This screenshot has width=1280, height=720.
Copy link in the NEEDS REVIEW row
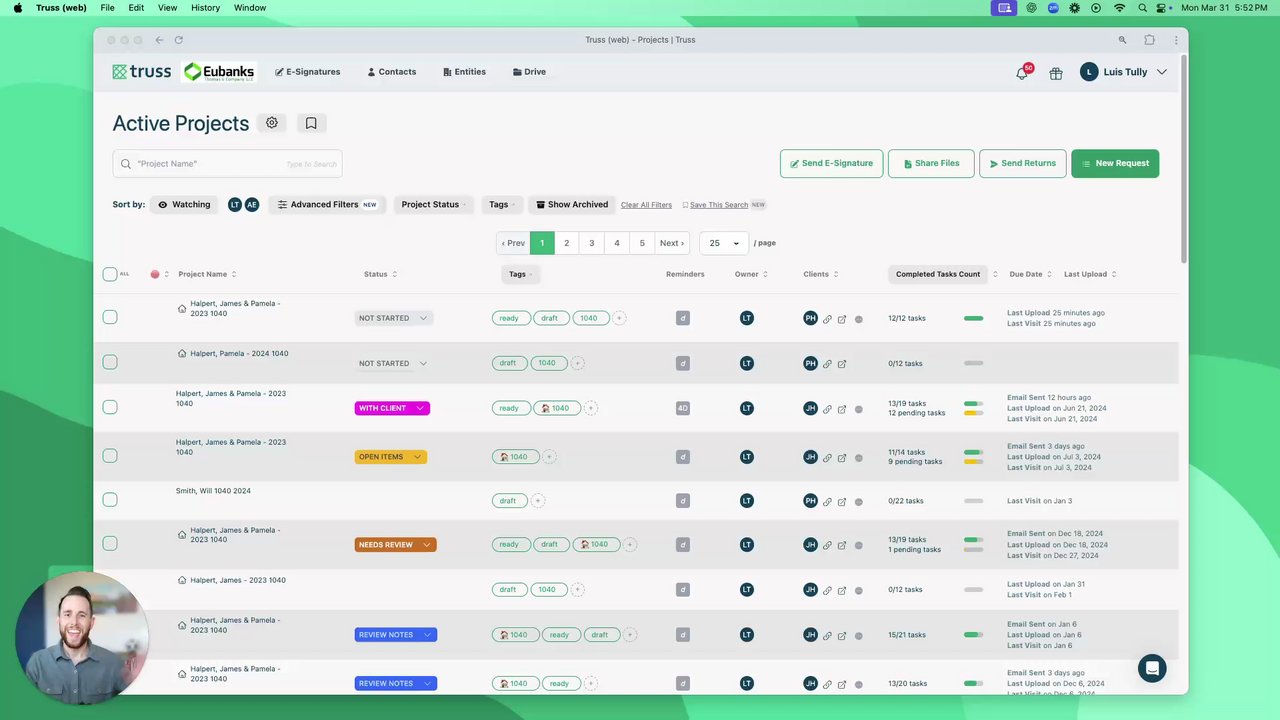pos(827,545)
